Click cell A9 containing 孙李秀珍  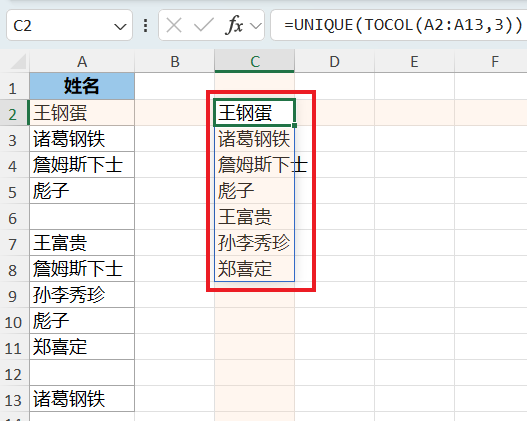pos(82,295)
